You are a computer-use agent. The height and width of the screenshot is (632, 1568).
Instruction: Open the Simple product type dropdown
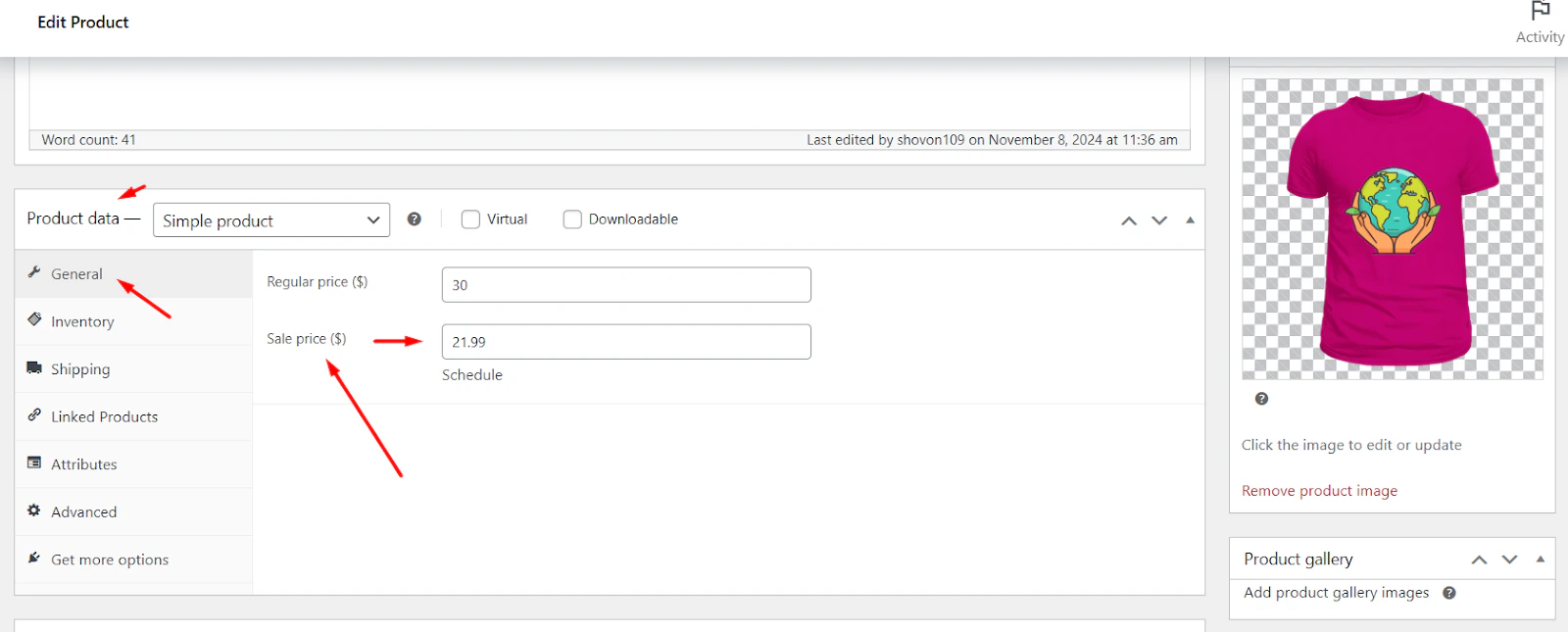[x=271, y=220]
